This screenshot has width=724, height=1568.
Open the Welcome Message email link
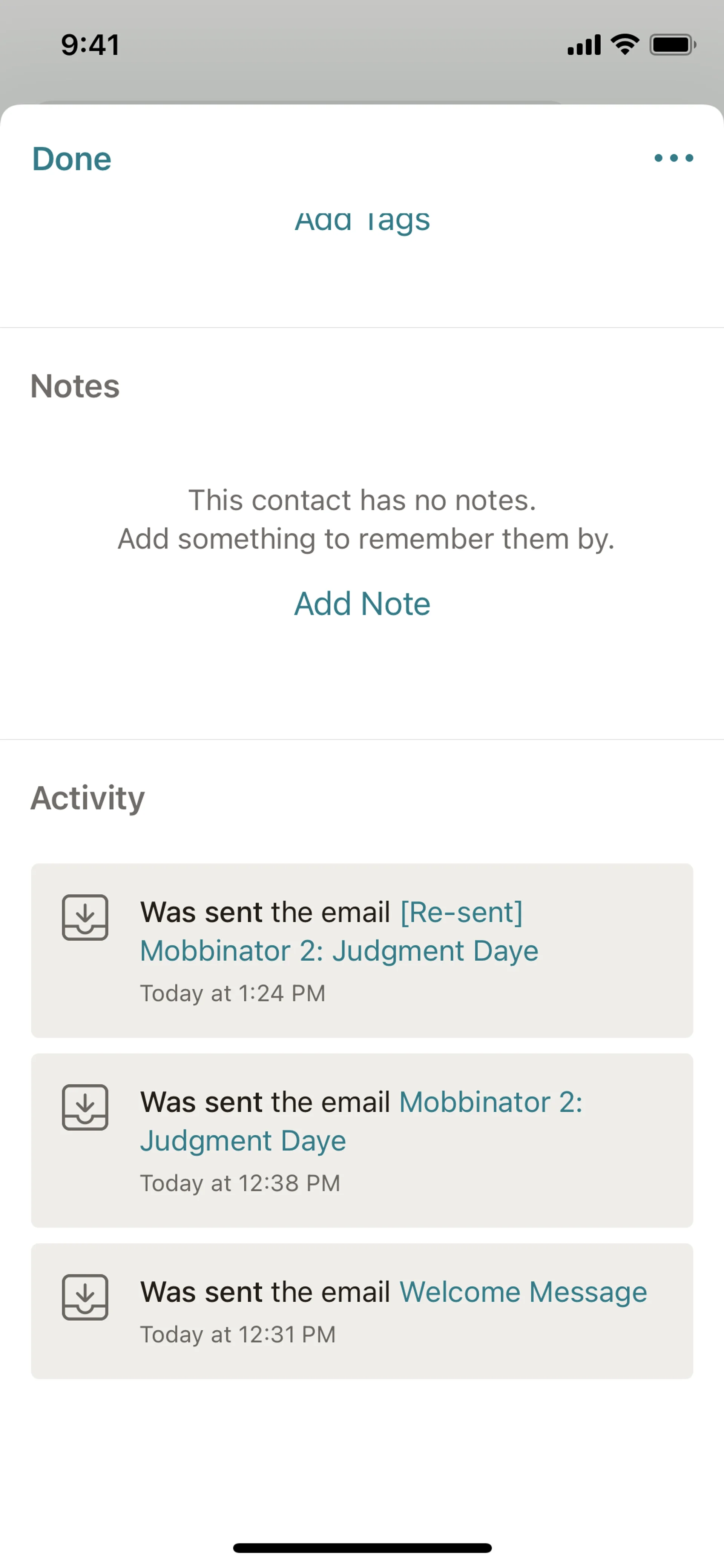coord(523,1292)
